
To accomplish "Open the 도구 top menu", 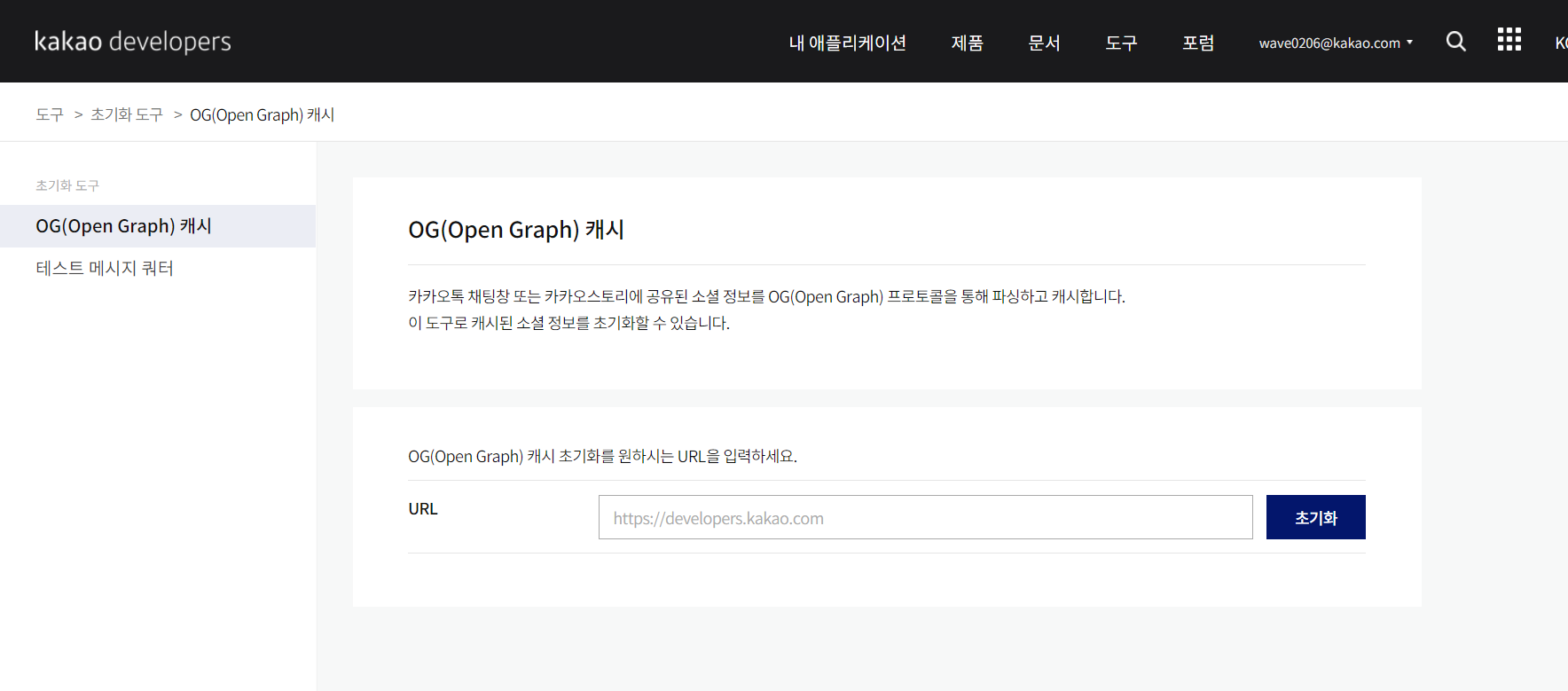I will point(1121,43).
